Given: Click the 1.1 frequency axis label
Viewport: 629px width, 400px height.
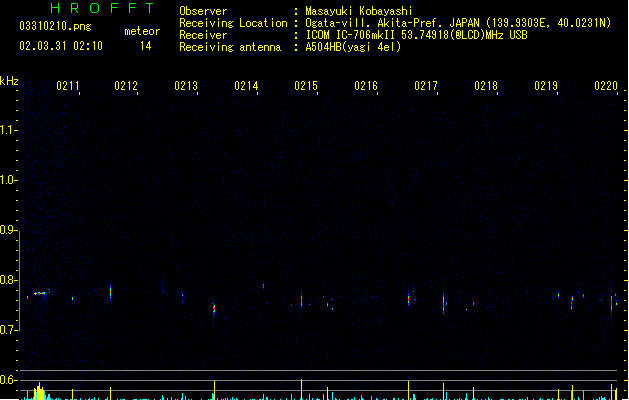Looking at the screenshot, I should pos(8,130).
